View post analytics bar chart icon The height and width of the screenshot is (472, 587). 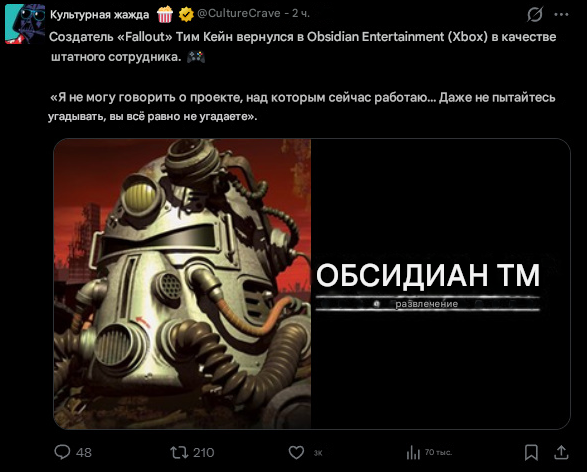click(413, 452)
